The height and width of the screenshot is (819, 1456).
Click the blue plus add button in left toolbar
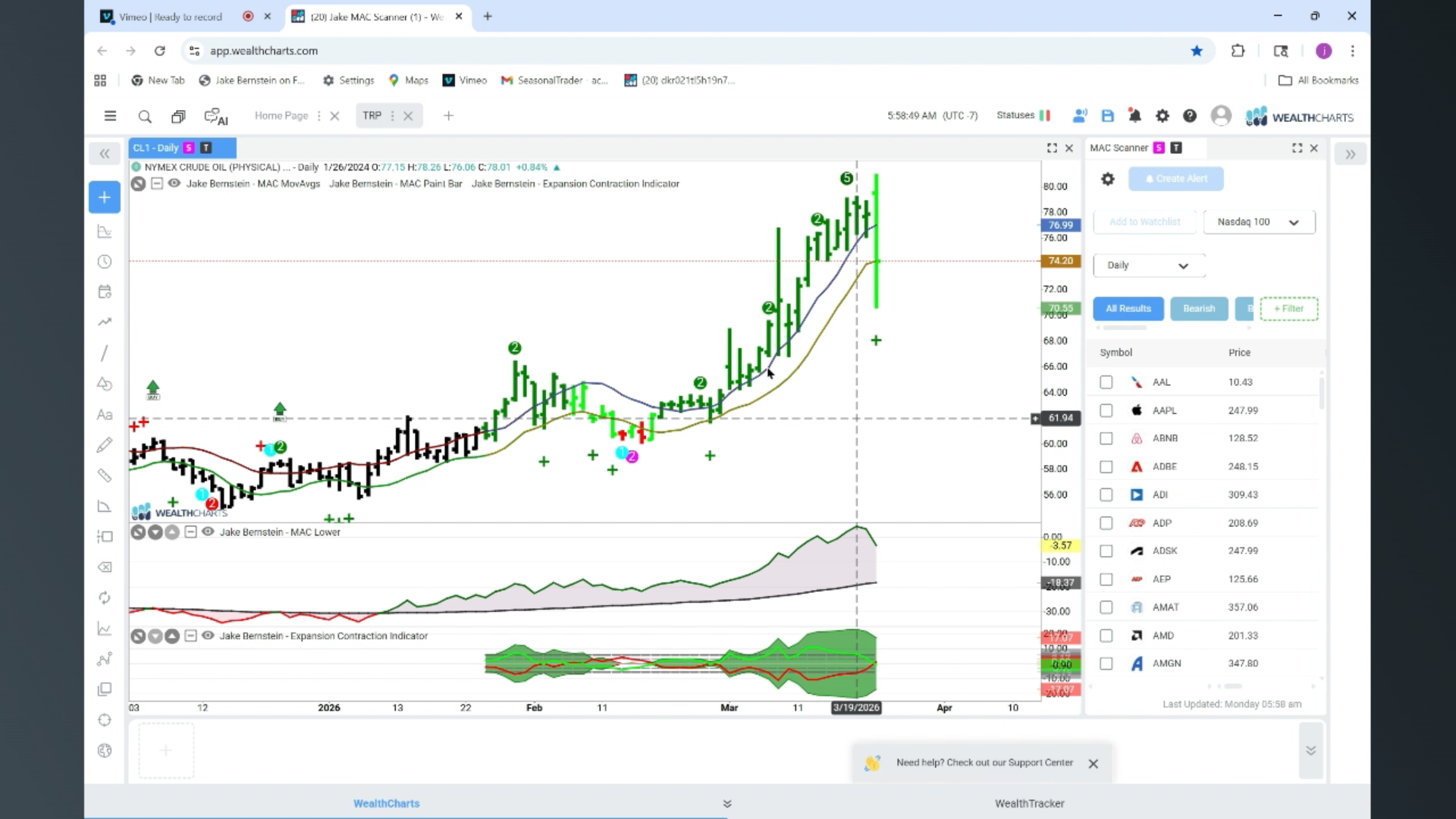tap(105, 197)
